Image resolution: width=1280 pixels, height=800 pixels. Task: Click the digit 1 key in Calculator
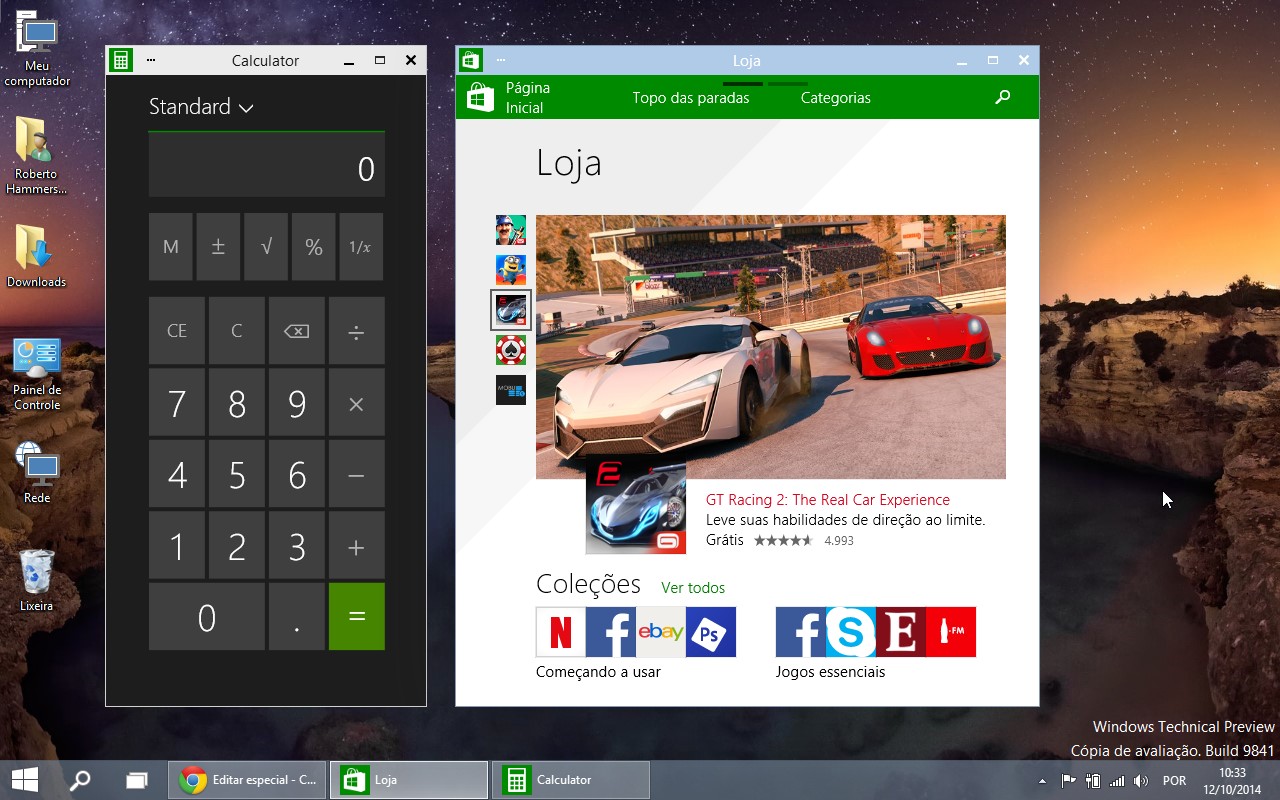click(x=177, y=546)
